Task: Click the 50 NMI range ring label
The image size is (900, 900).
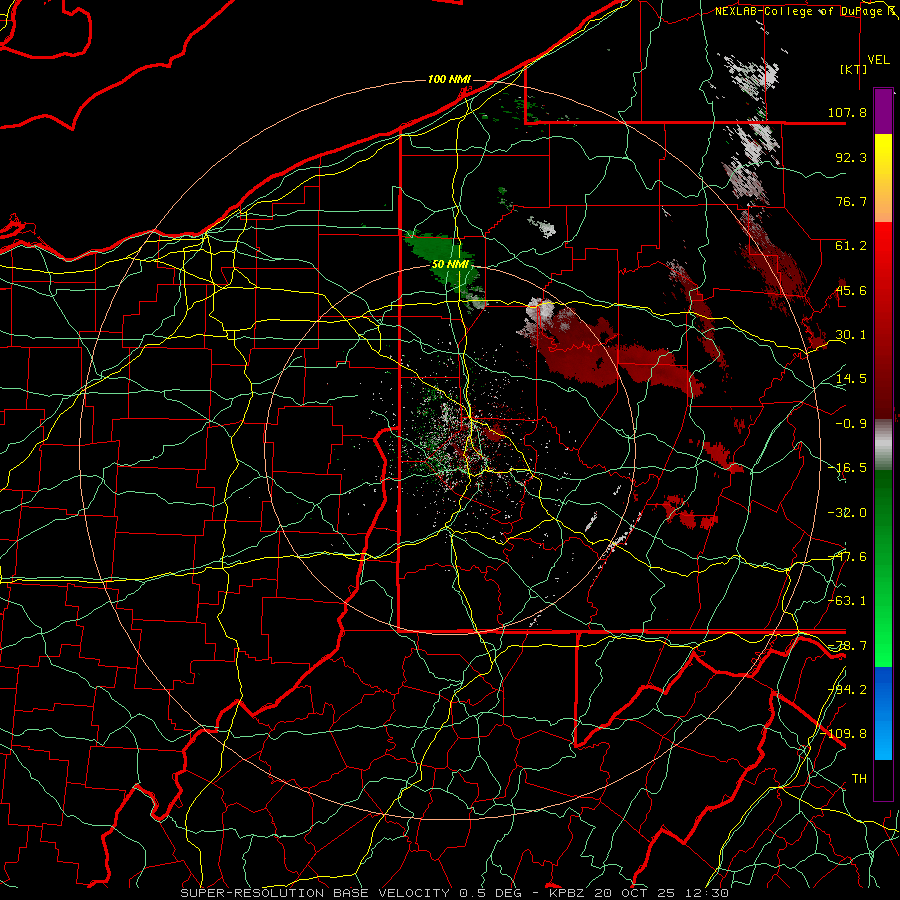Action: [450, 265]
